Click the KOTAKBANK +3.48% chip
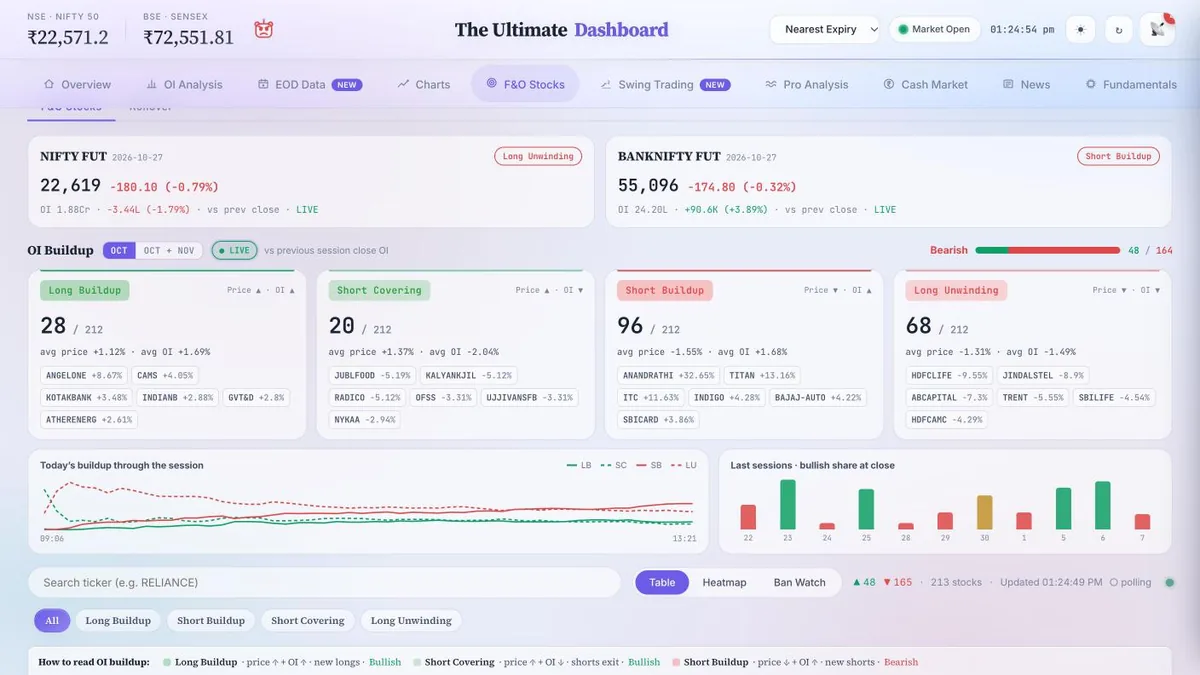1200x675 pixels. click(87, 397)
